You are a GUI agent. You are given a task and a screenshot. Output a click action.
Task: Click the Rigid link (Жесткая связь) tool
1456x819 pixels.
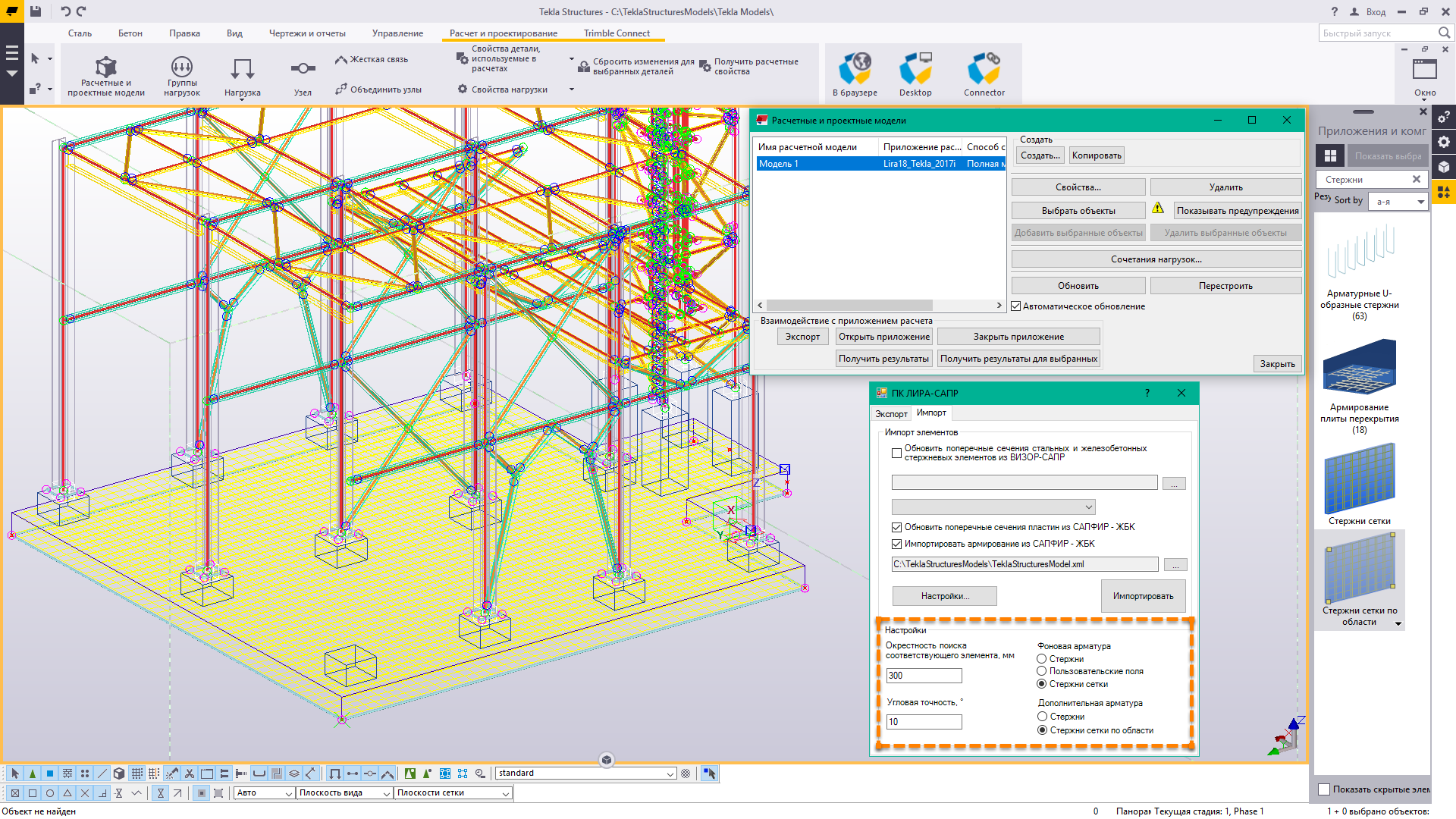coord(372,59)
